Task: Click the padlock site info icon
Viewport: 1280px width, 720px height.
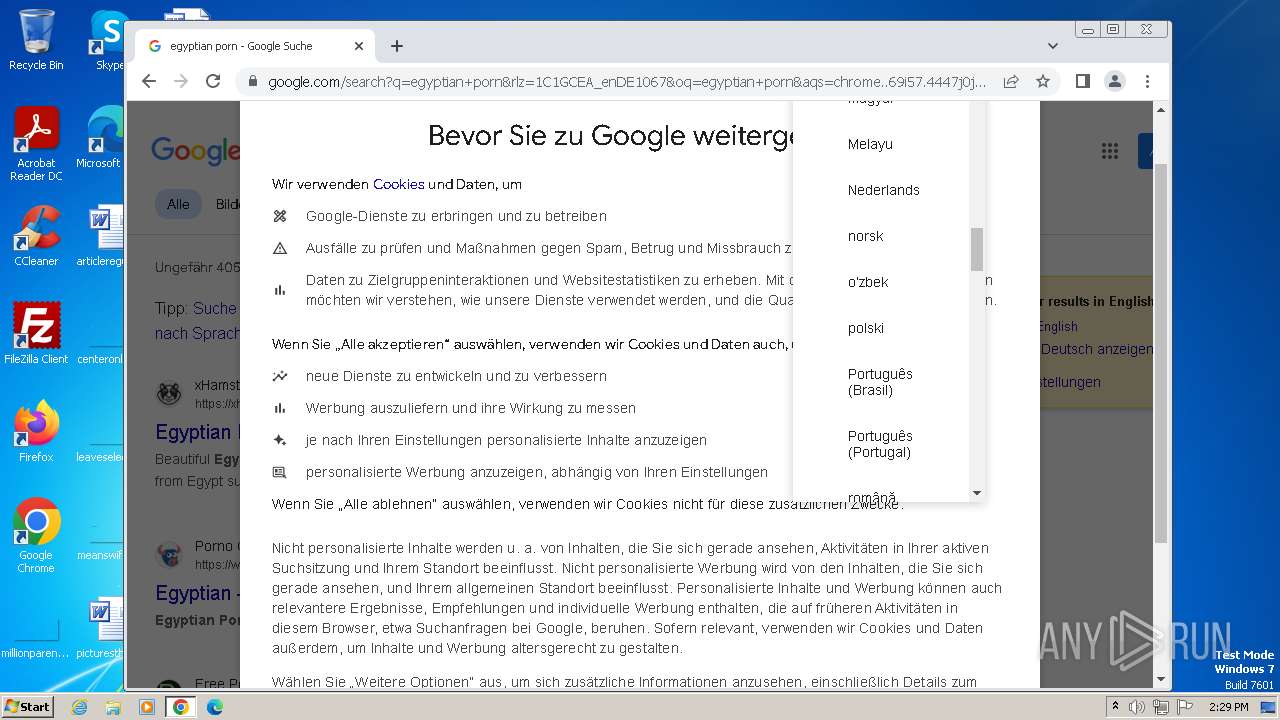Action: pos(252,81)
